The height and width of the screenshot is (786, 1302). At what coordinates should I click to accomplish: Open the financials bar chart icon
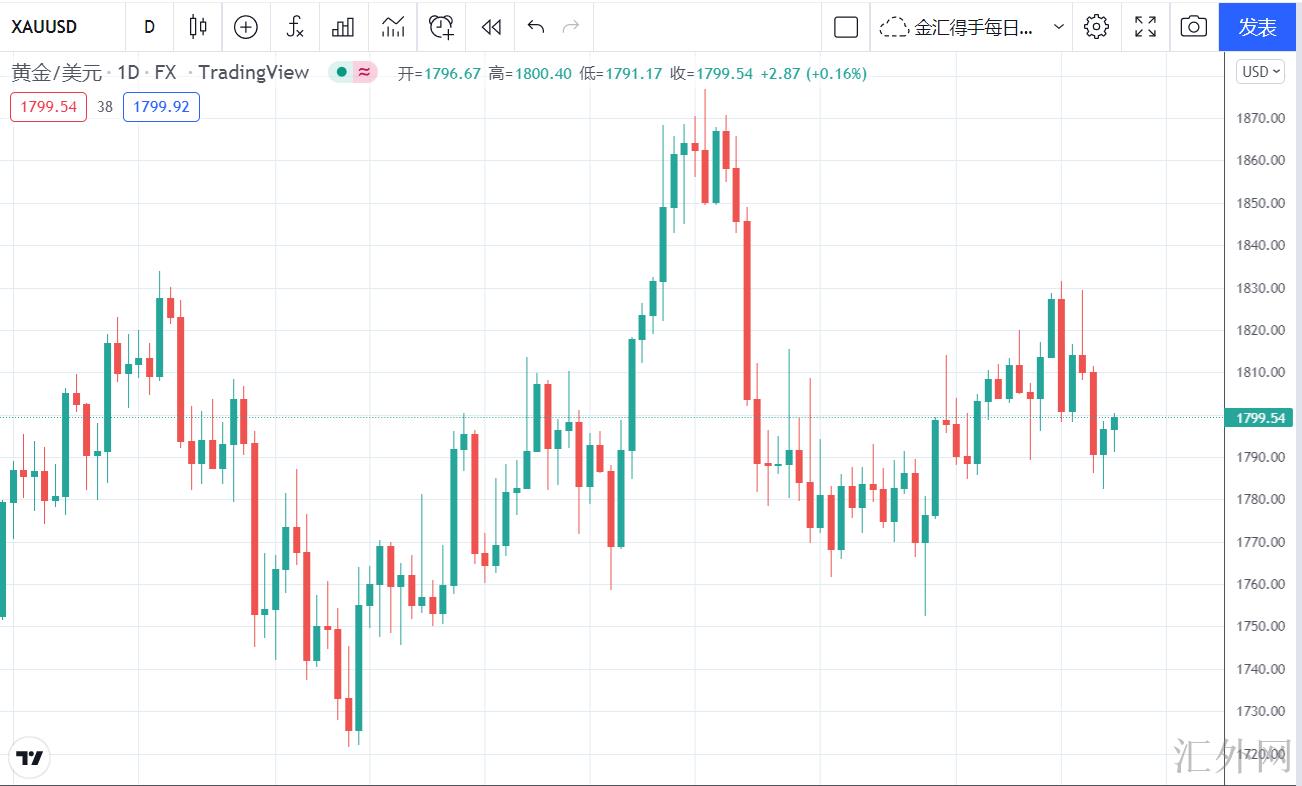pyautogui.click(x=343, y=27)
